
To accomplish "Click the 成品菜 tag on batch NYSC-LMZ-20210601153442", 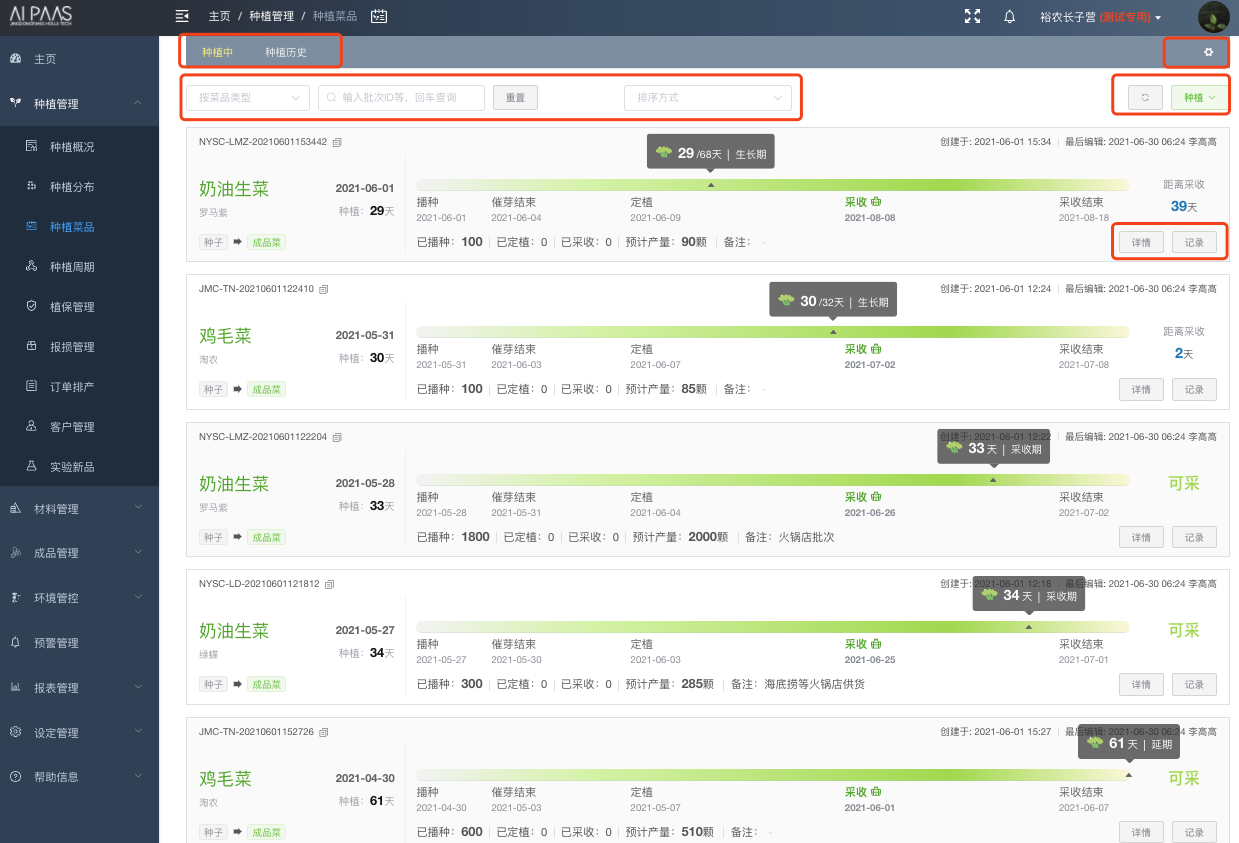I will click(267, 241).
